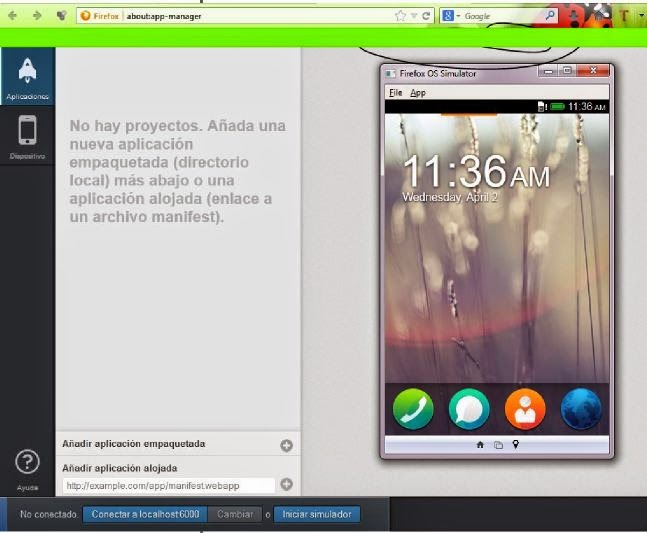Open App menu in Simulator window

click(418, 93)
